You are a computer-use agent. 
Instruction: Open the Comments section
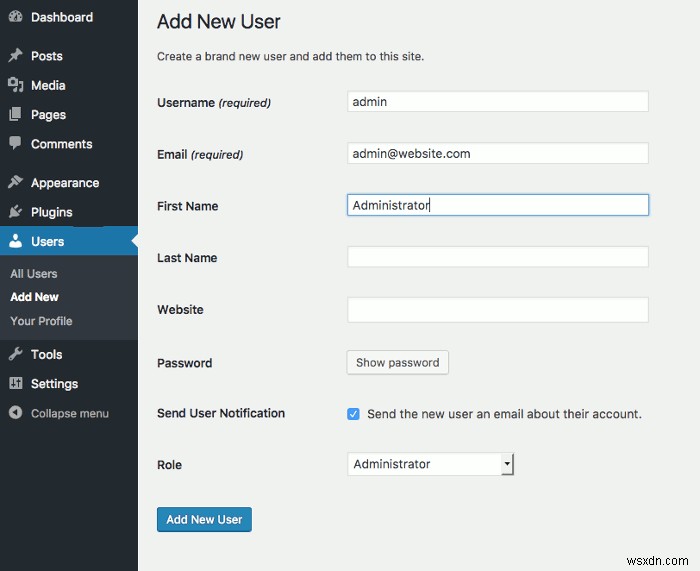(69, 144)
